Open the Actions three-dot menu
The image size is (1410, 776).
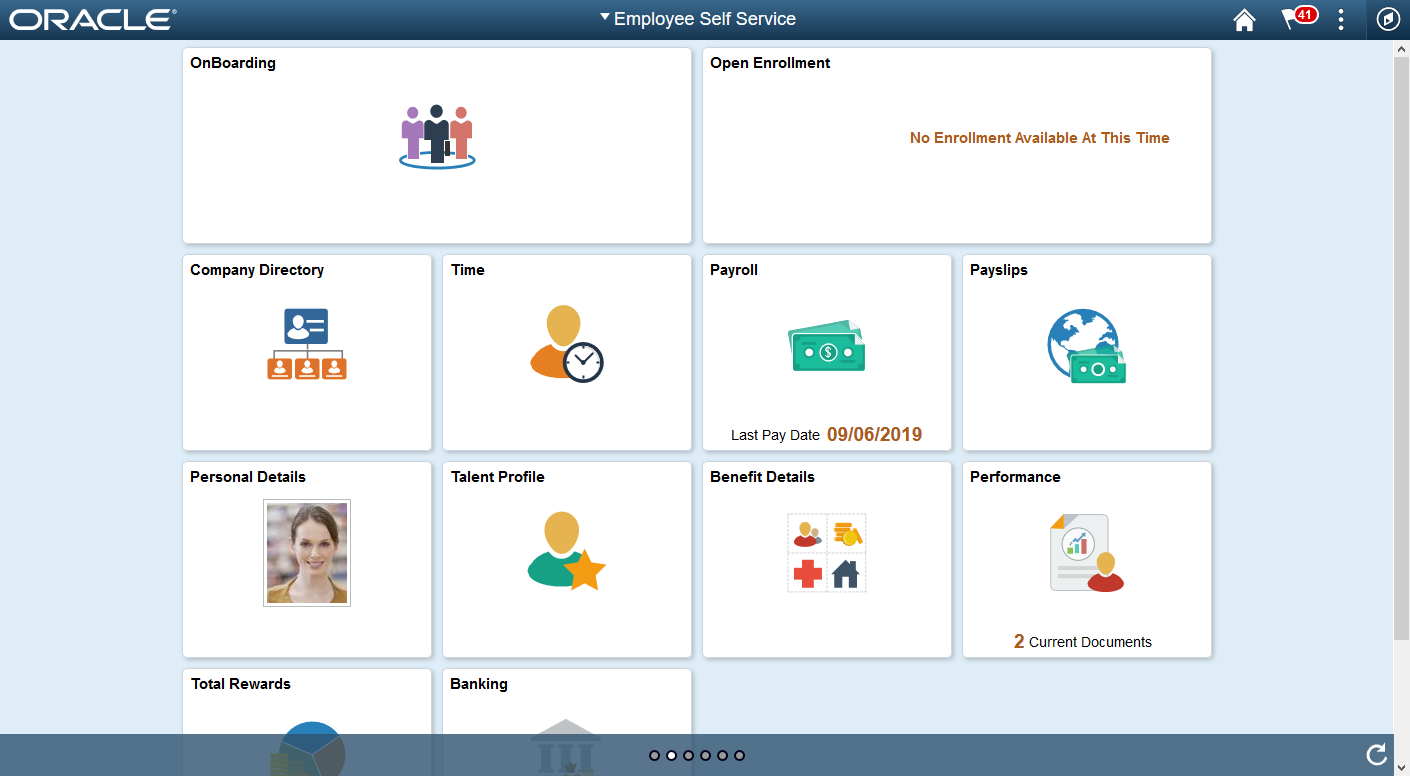tap(1341, 20)
